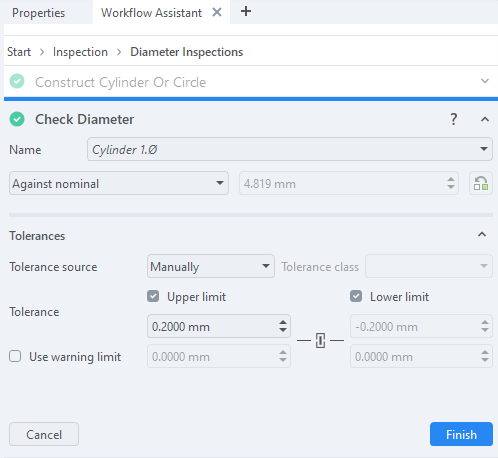Switch to the Properties tab

(39, 13)
